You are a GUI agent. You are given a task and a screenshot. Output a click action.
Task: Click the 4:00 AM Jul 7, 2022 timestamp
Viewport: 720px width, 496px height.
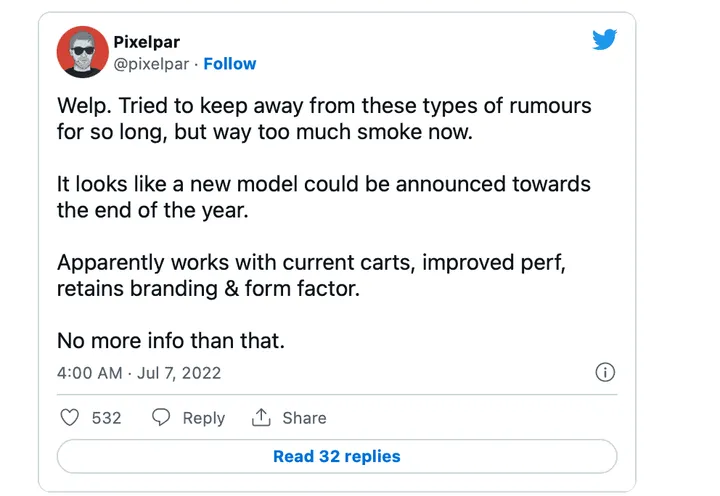click(139, 373)
